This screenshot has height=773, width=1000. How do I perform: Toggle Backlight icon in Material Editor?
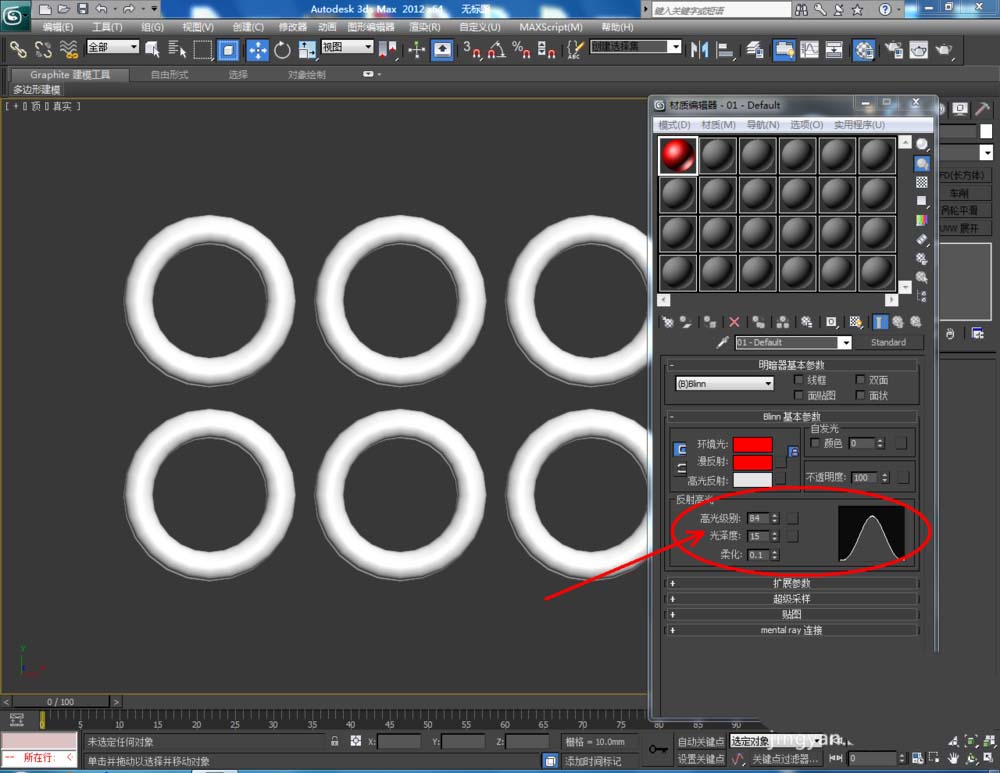pyautogui.click(x=922, y=164)
